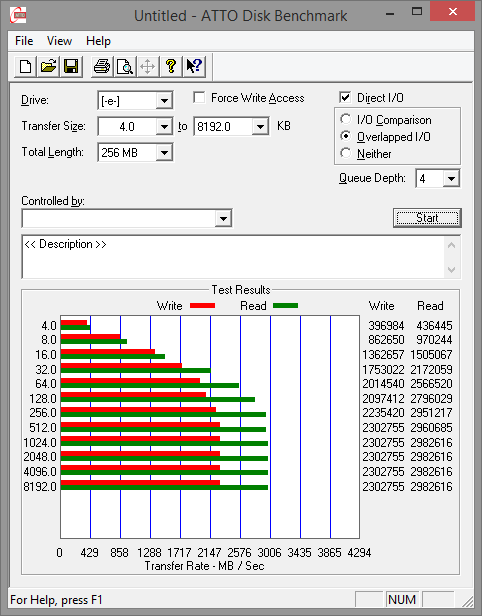Click the Save floppy disk toolbar icon
This screenshot has width=482, height=616.
[x=71, y=66]
